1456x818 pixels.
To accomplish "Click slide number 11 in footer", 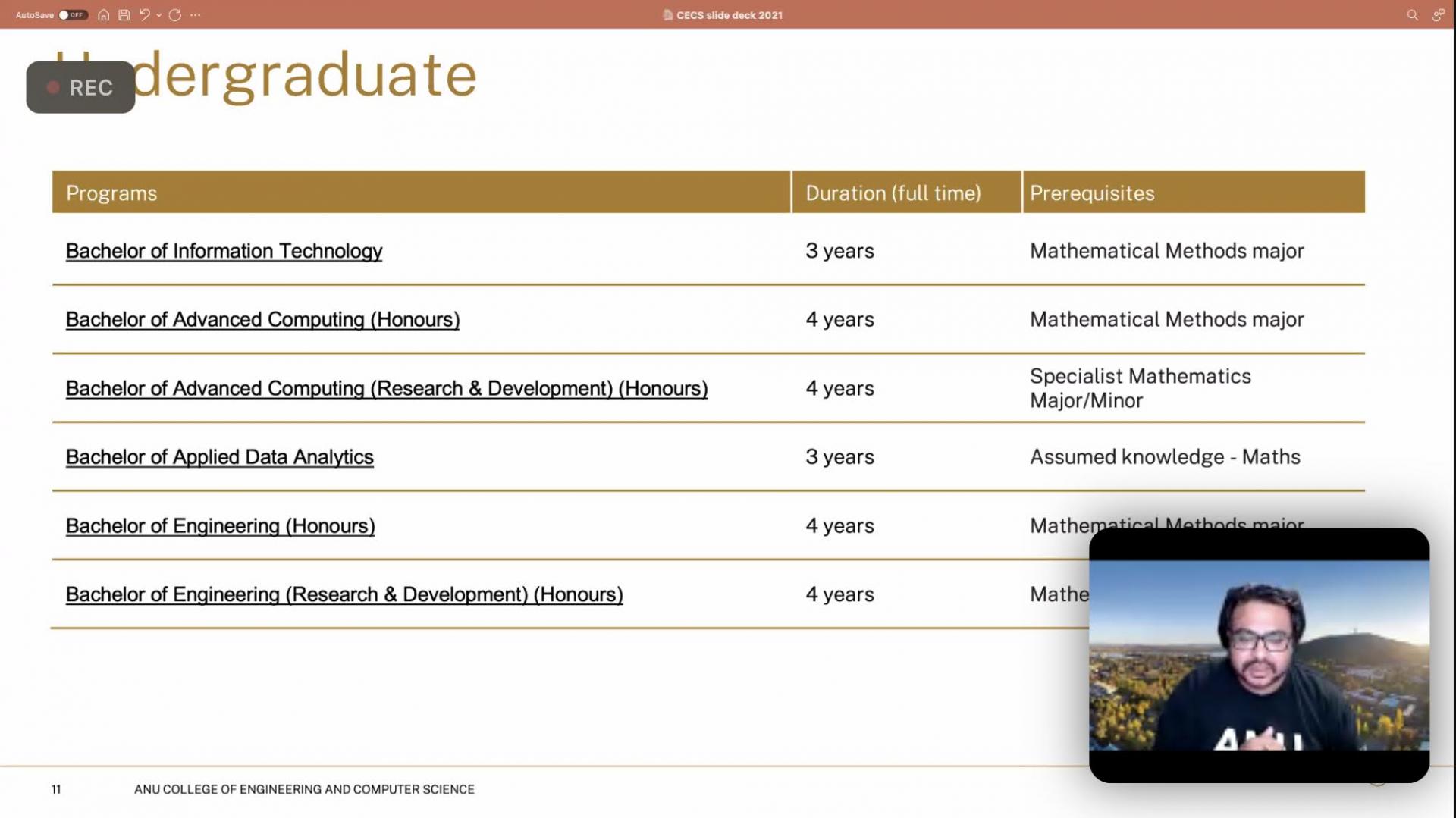I will pos(56,789).
